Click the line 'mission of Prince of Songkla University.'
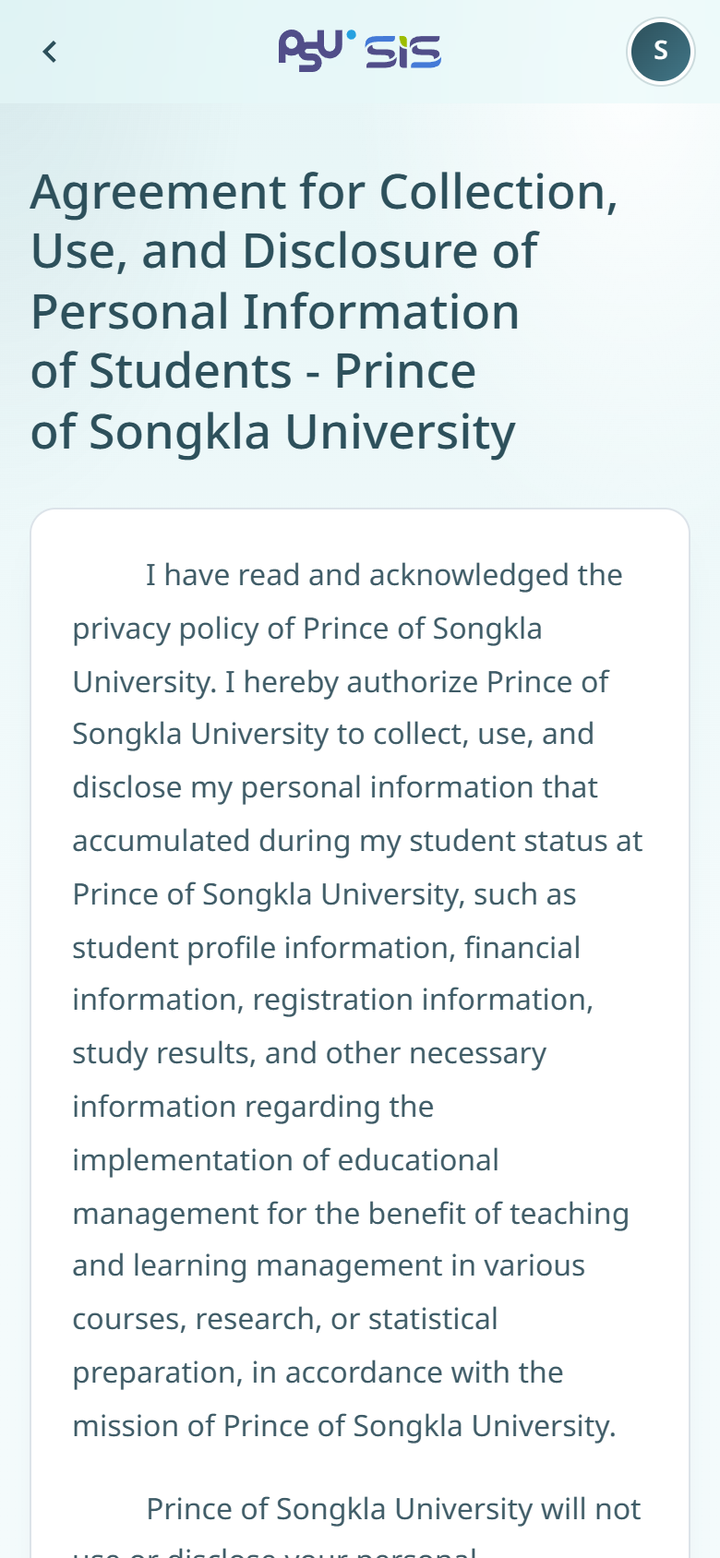720x1558 pixels. coord(344,1425)
